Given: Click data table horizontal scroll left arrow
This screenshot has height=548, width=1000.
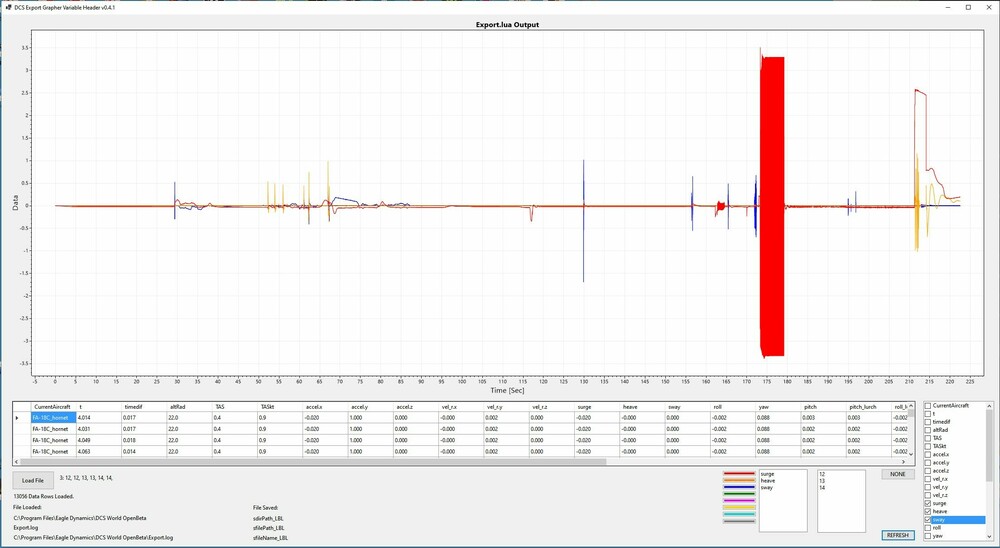Looking at the screenshot, I should pos(17,461).
